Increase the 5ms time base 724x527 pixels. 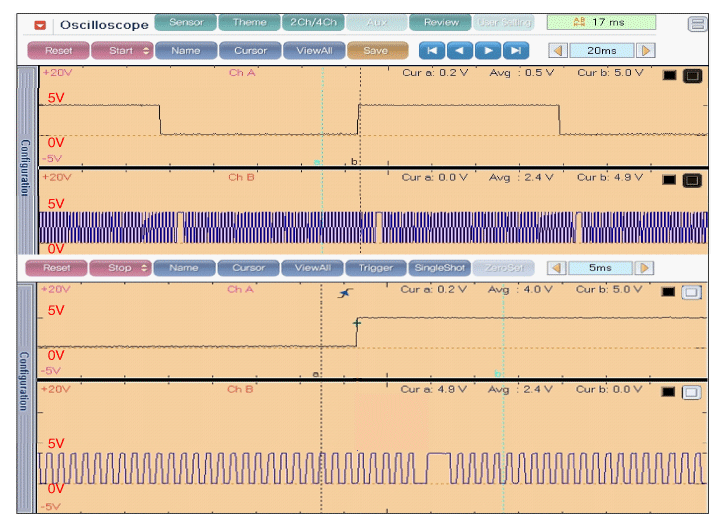coord(645,268)
